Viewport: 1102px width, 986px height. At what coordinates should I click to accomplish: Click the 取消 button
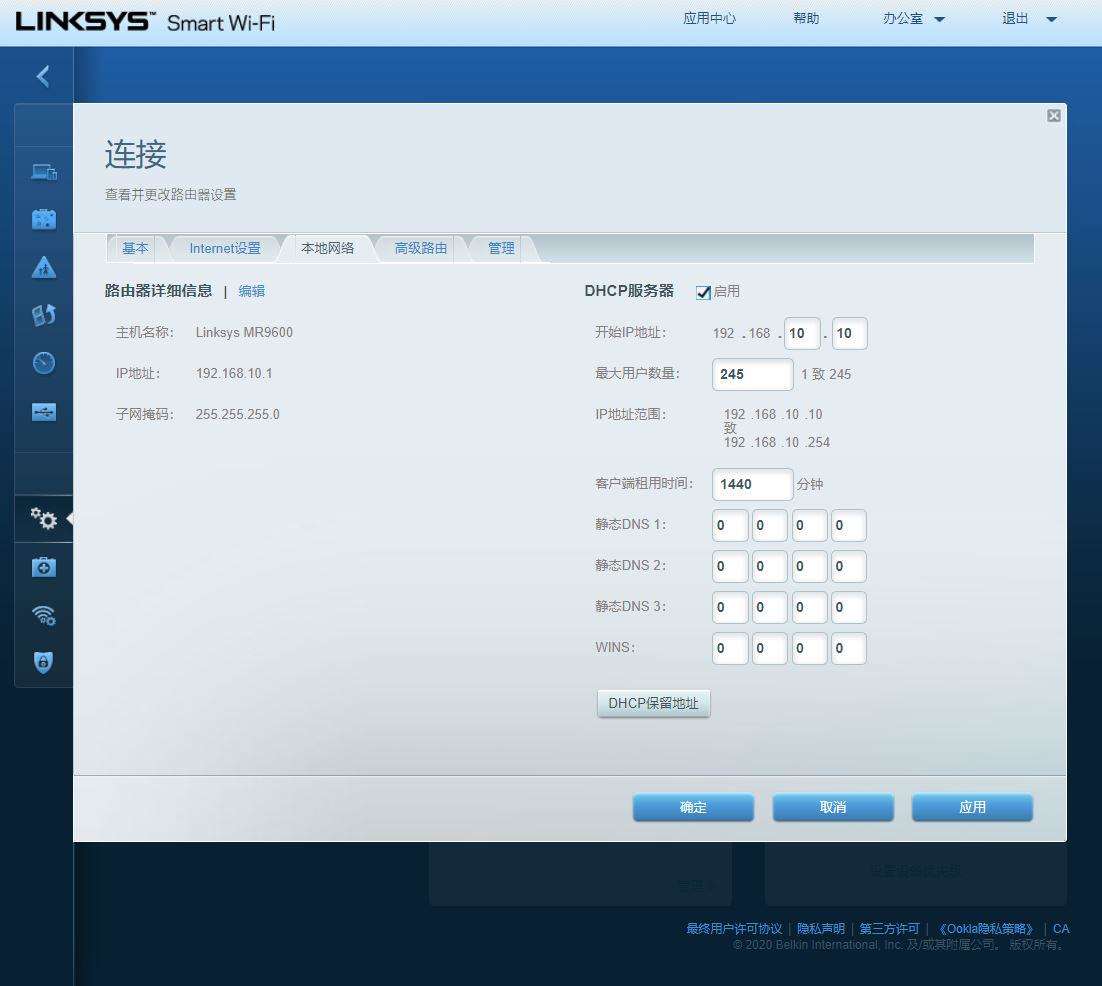tap(833, 807)
